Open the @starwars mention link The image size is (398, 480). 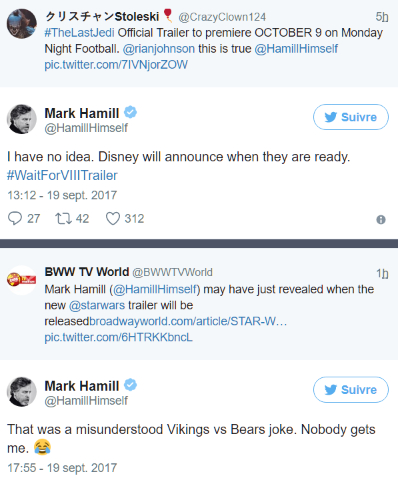click(x=97, y=305)
